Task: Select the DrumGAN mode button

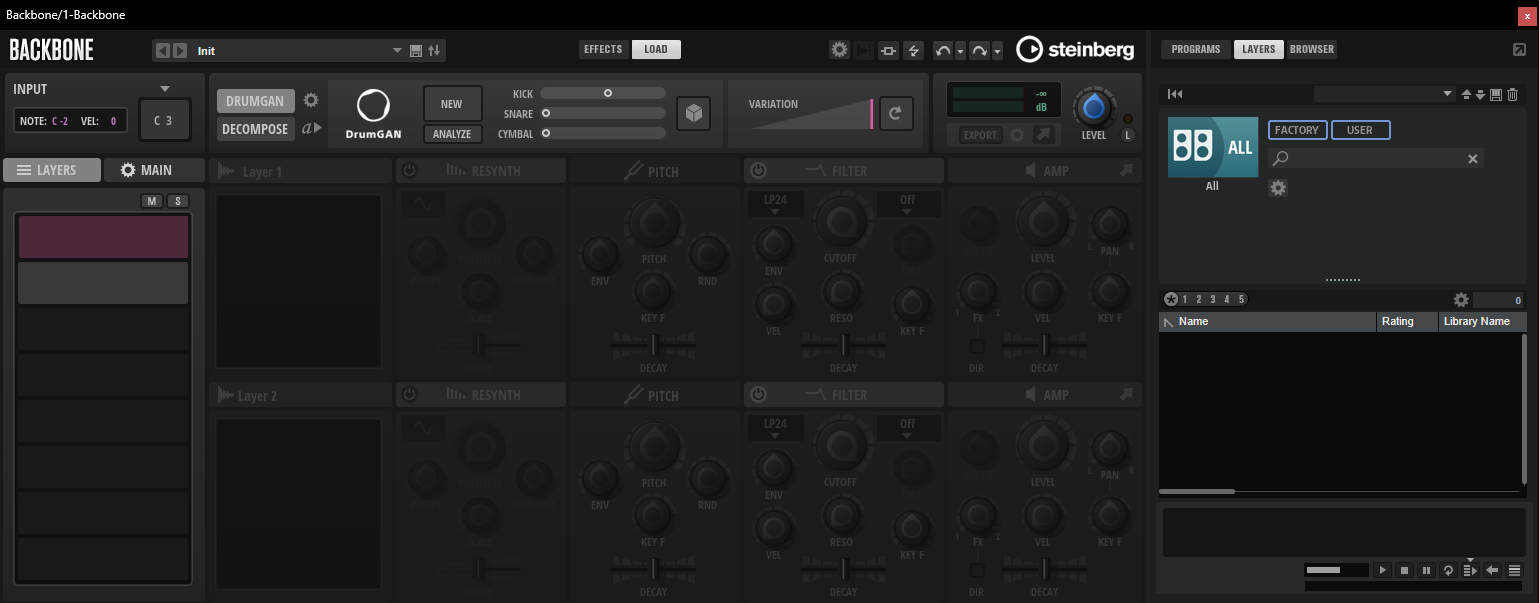Action: [256, 101]
